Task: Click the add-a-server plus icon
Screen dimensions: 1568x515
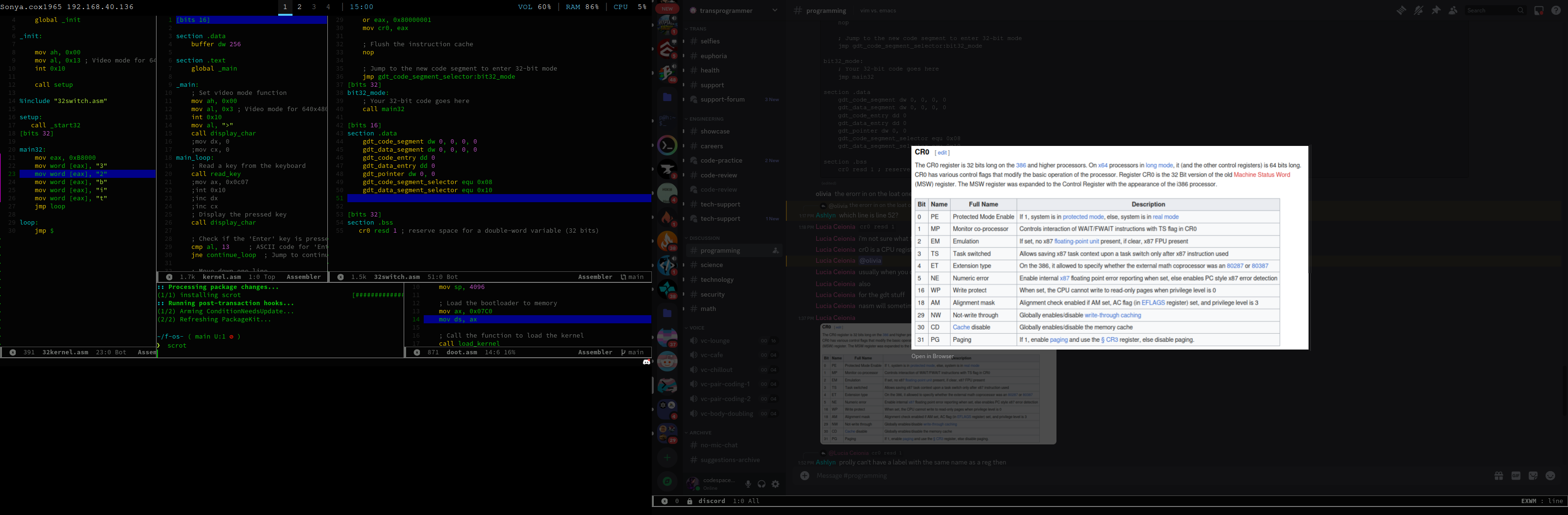Action: point(668,458)
